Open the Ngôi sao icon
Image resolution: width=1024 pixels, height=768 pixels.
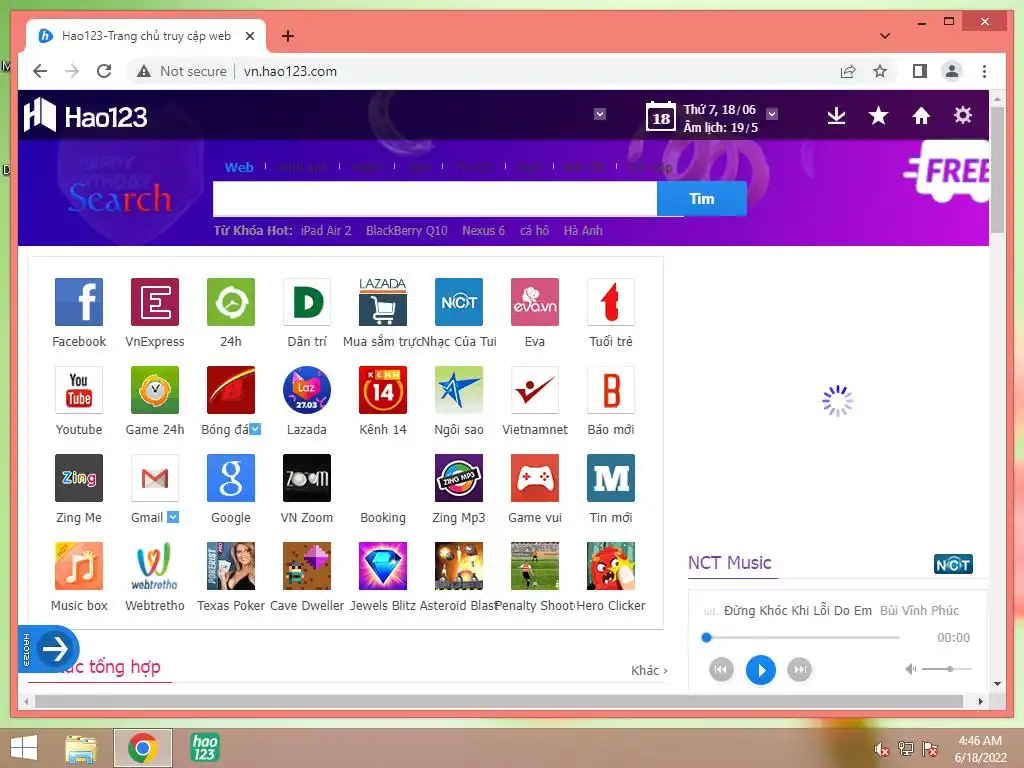click(458, 390)
